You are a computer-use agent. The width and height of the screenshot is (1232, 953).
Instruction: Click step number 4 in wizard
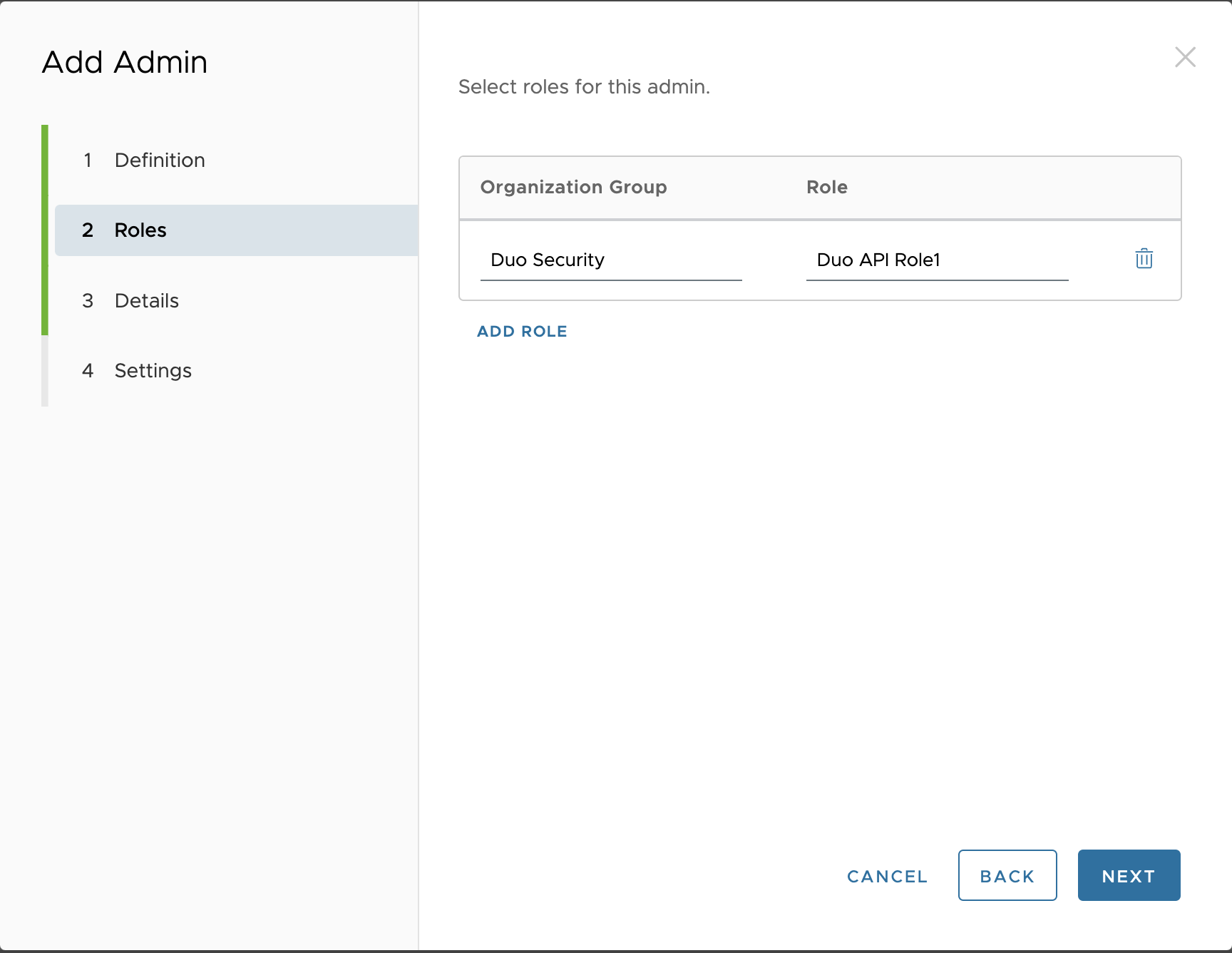(x=88, y=371)
